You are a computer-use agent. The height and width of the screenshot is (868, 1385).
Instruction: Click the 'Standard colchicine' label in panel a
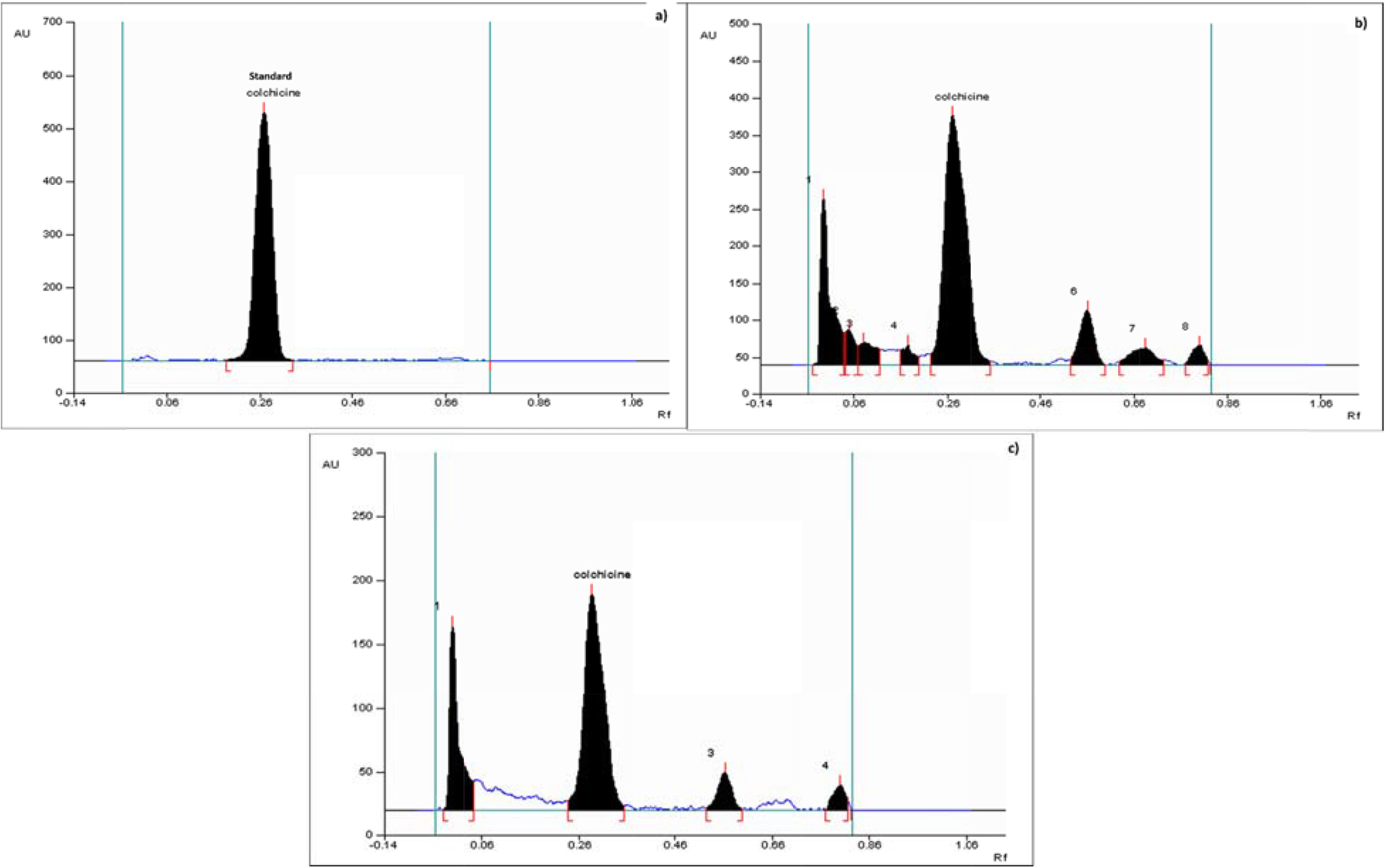pos(273,84)
